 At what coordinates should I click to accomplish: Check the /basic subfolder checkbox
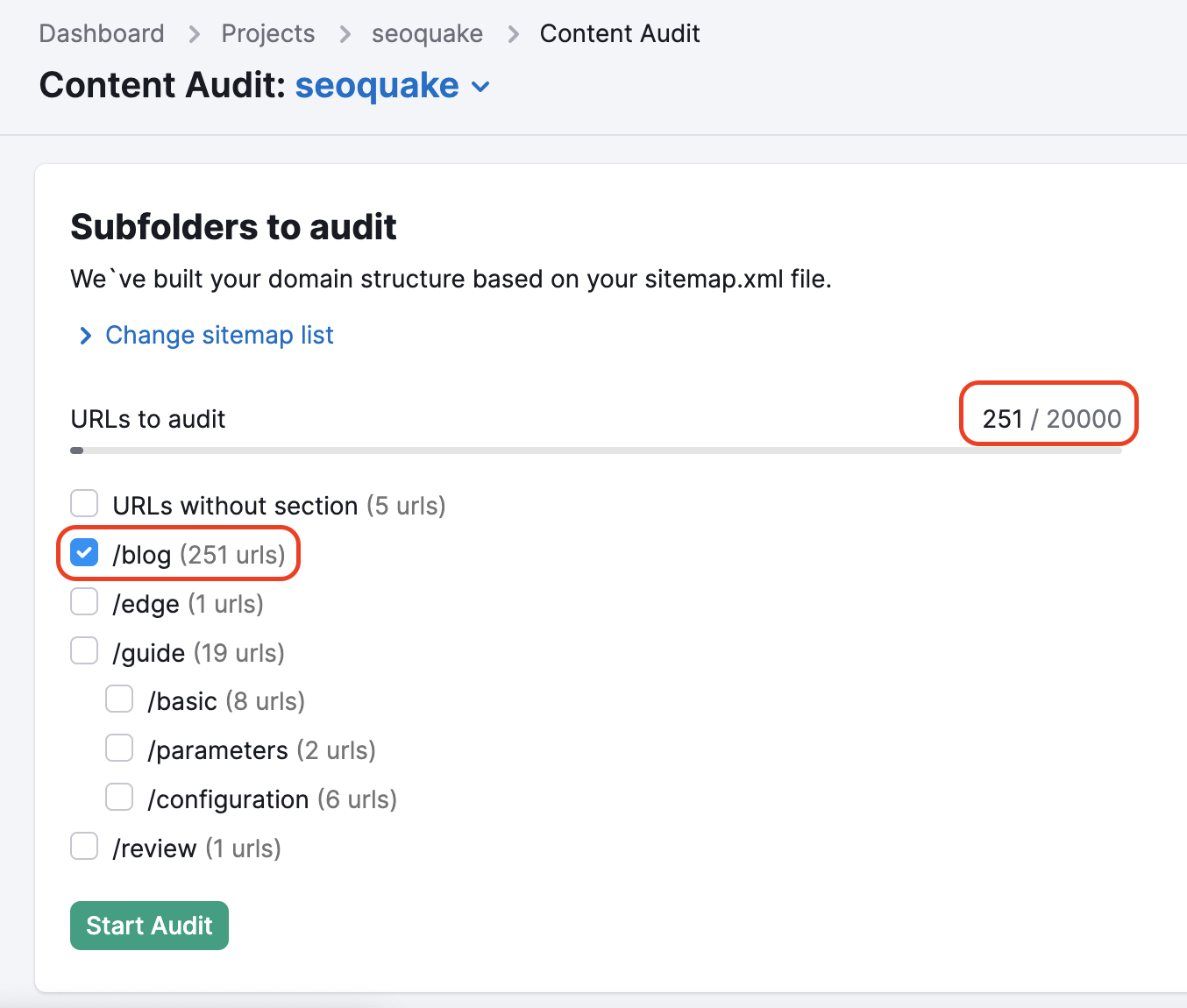coord(119,699)
